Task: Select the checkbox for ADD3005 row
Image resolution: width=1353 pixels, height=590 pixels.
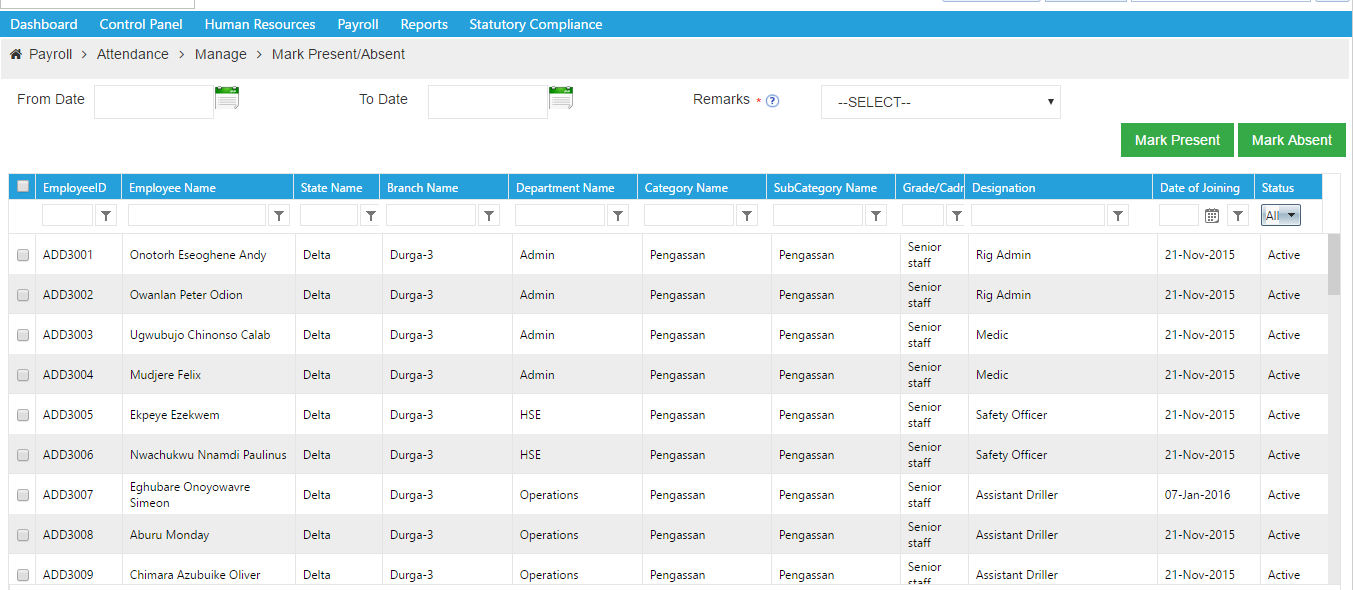Action: tap(23, 415)
